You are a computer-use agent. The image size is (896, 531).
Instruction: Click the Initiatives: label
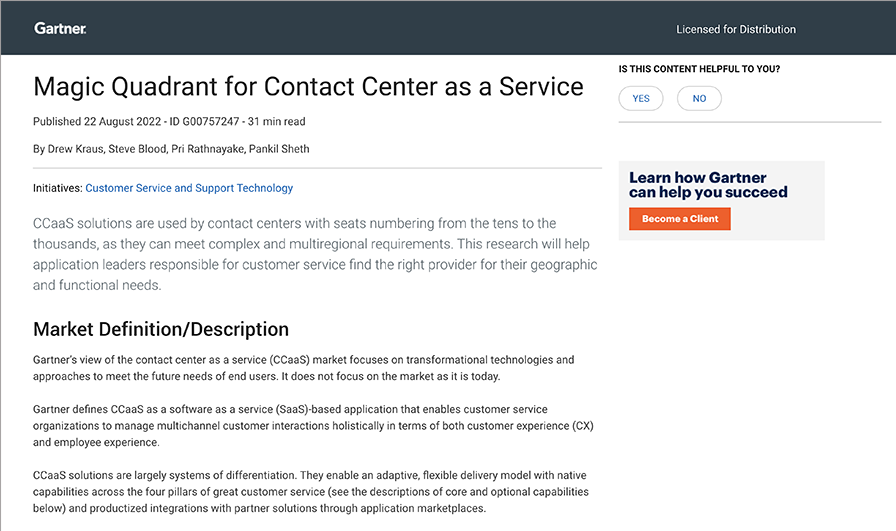click(x=58, y=188)
